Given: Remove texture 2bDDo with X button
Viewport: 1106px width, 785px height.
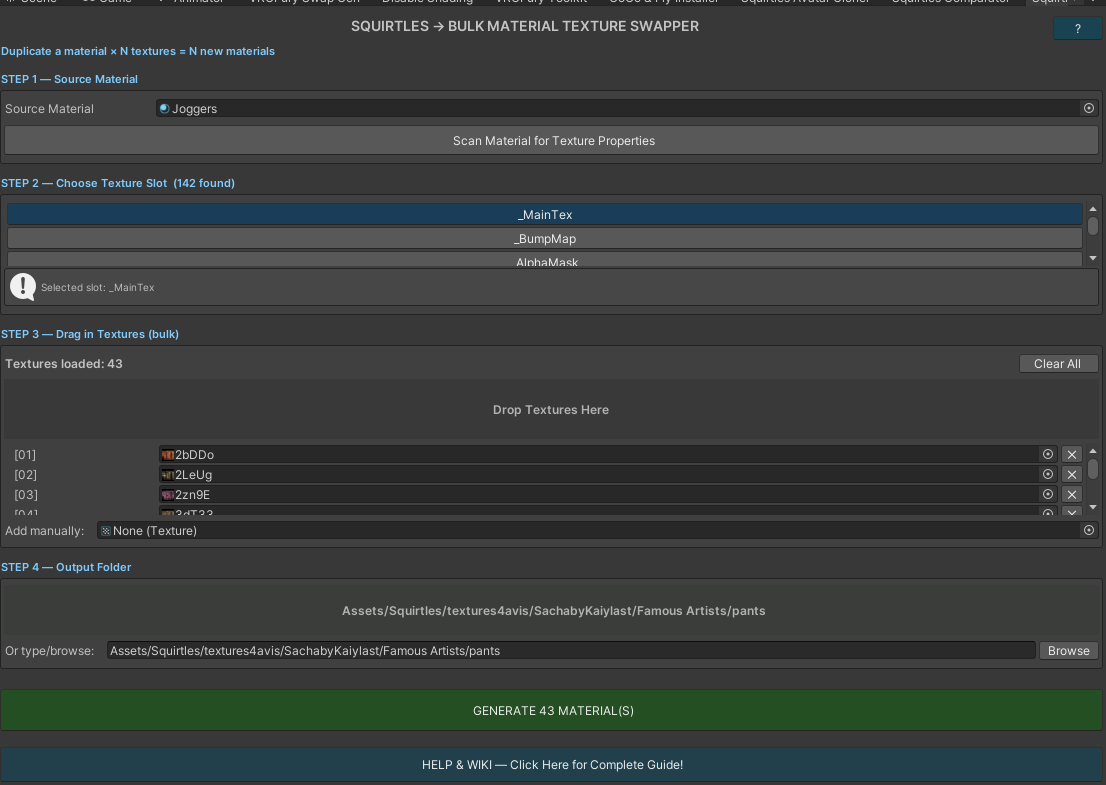Looking at the screenshot, I should pos(1071,454).
